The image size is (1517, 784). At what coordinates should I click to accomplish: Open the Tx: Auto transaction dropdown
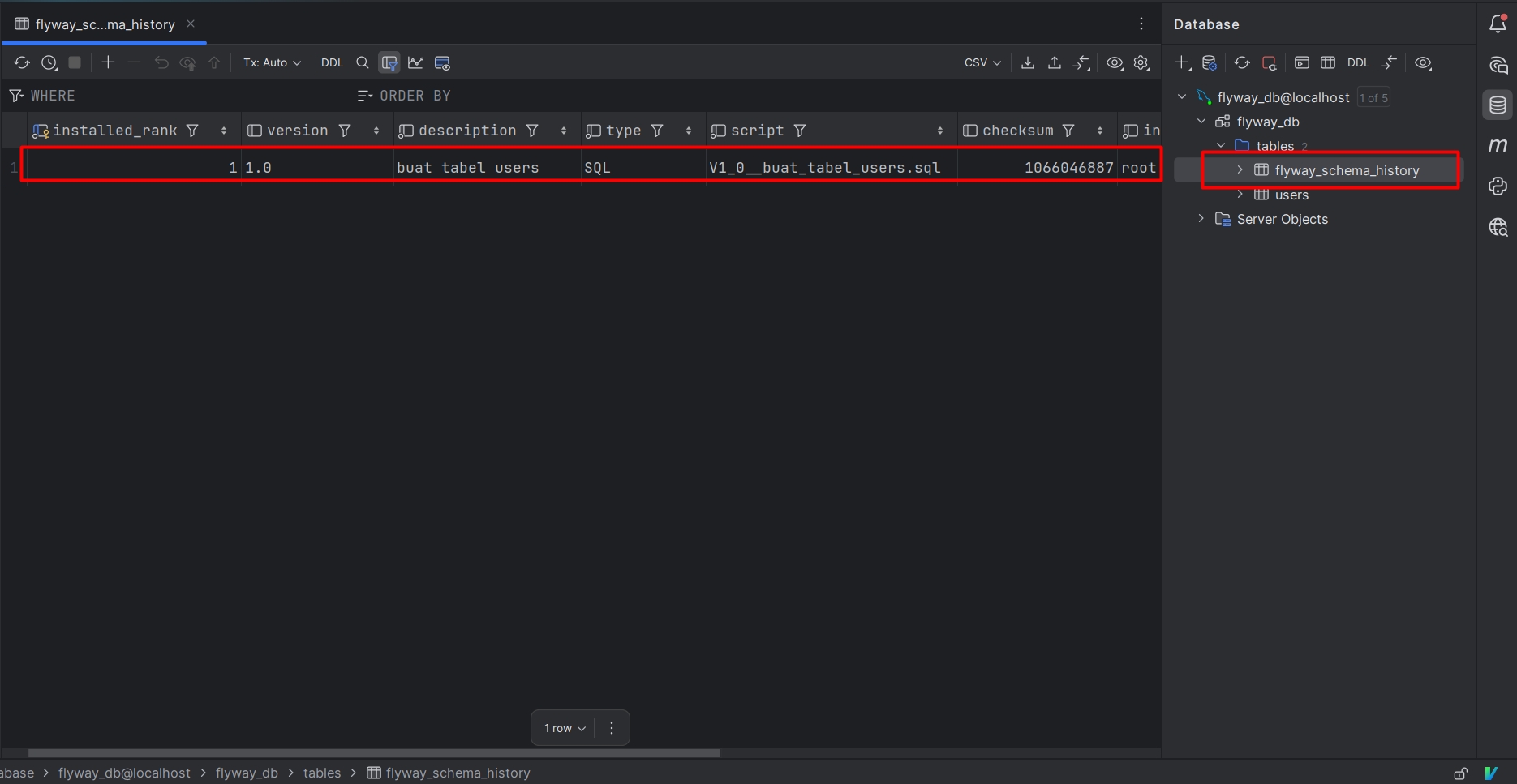point(272,62)
